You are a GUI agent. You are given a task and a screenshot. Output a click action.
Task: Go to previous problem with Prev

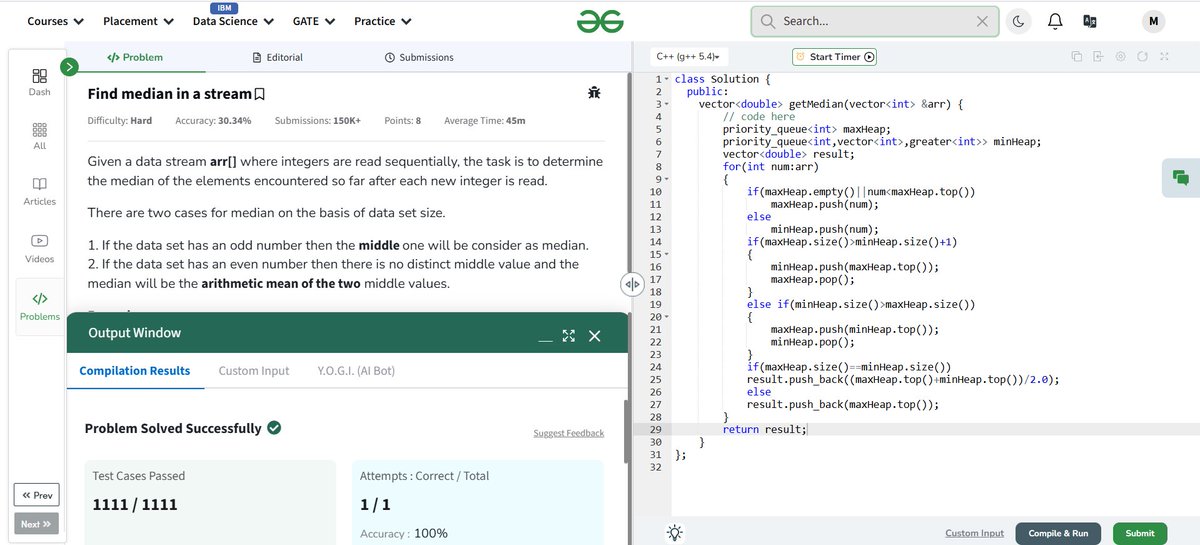36,495
